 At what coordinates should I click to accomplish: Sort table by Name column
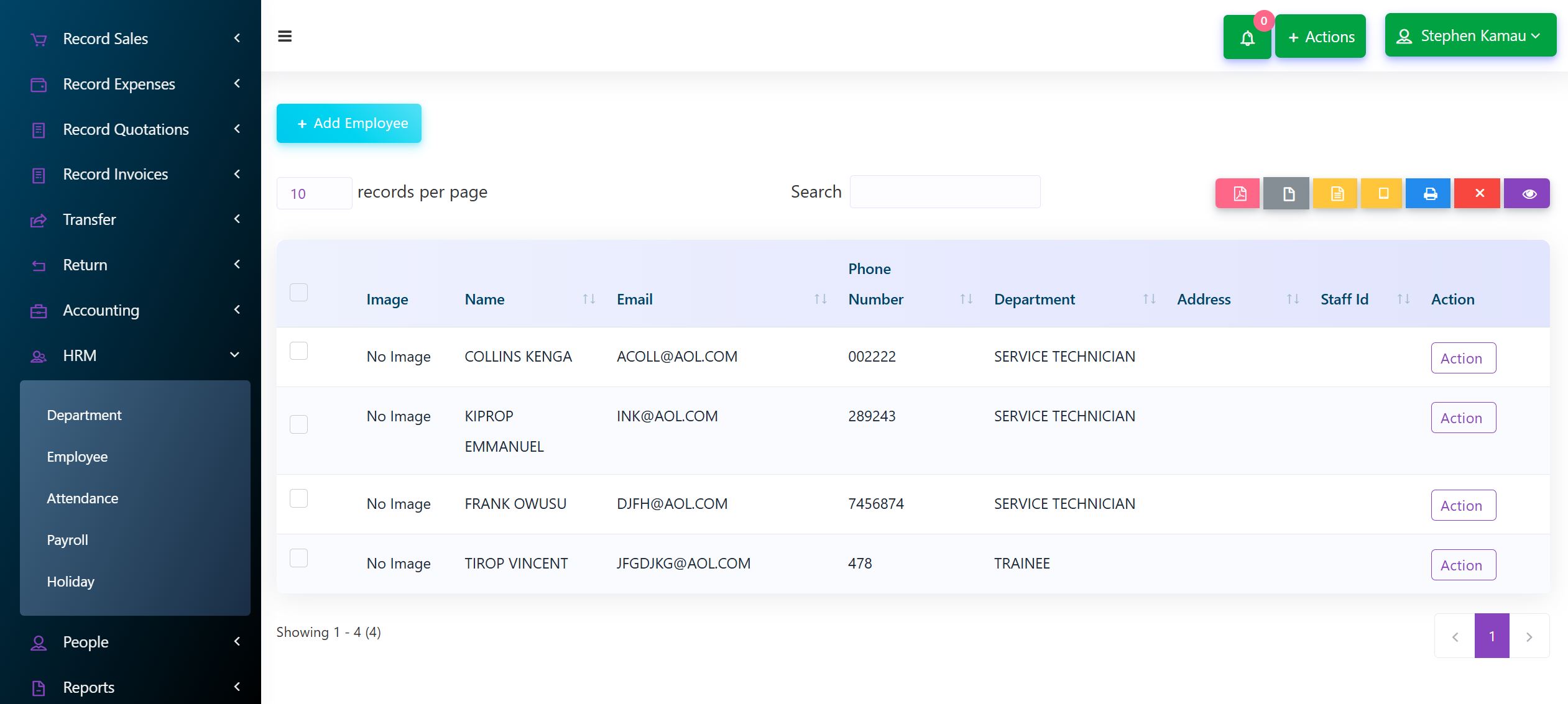coord(589,299)
